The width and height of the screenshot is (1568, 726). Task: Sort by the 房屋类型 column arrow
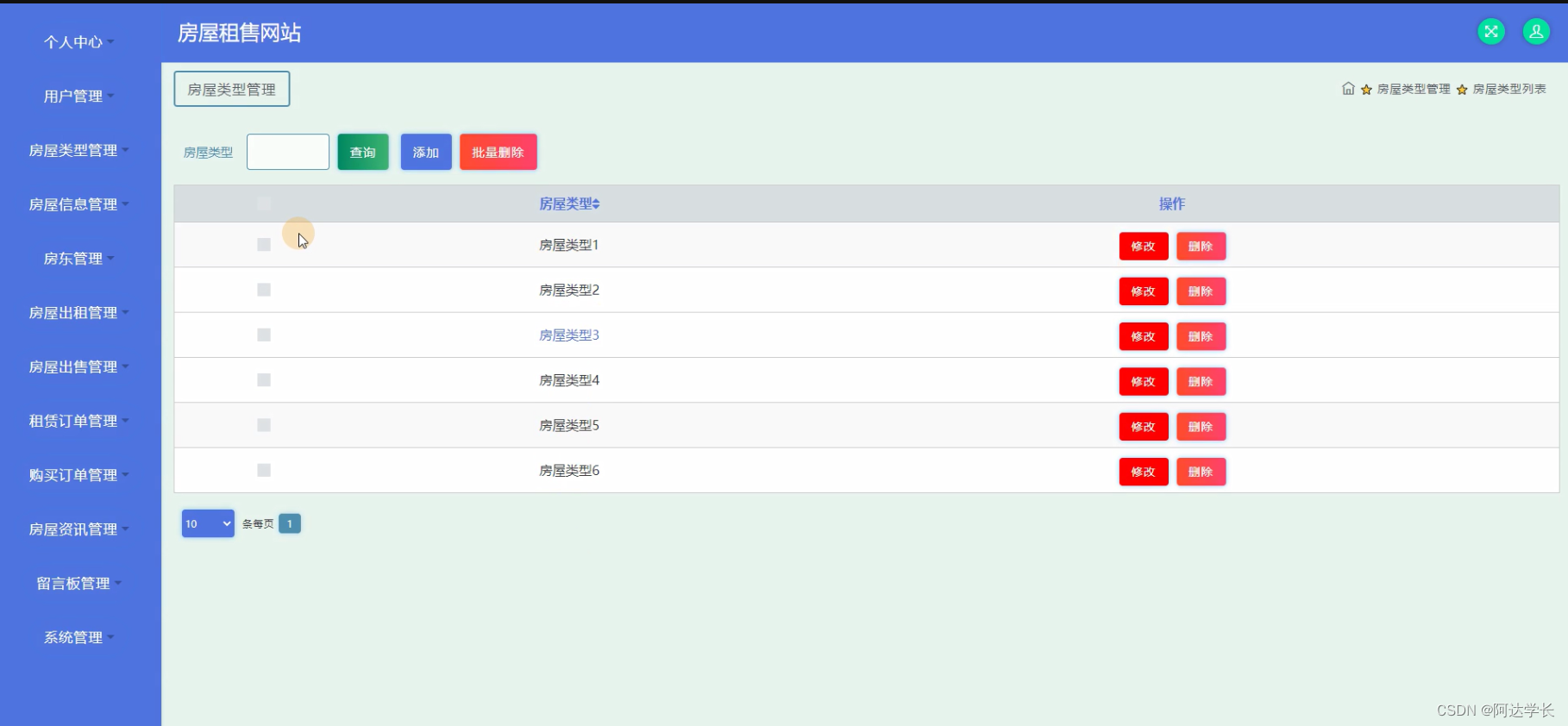click(x=596, y=204)
